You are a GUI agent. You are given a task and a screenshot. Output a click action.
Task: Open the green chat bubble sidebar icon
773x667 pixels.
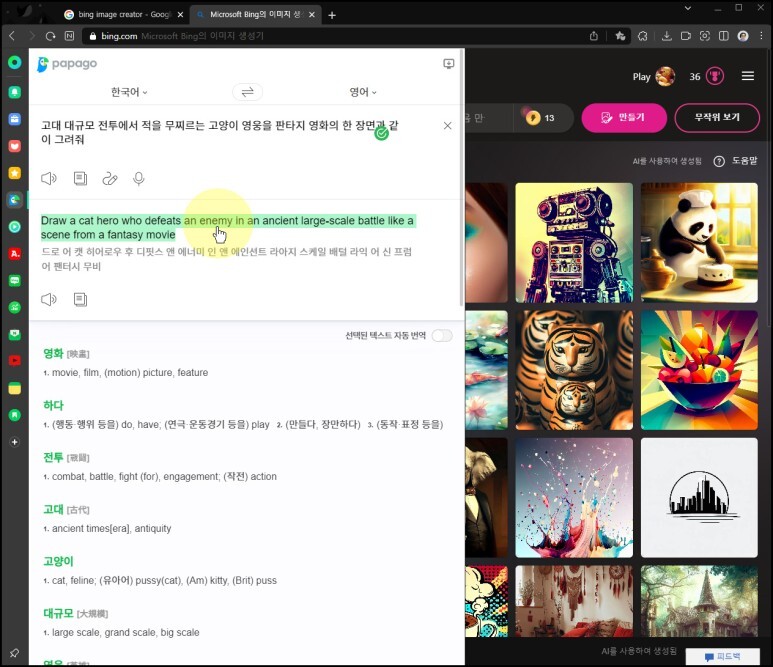[x=15, y=281]
